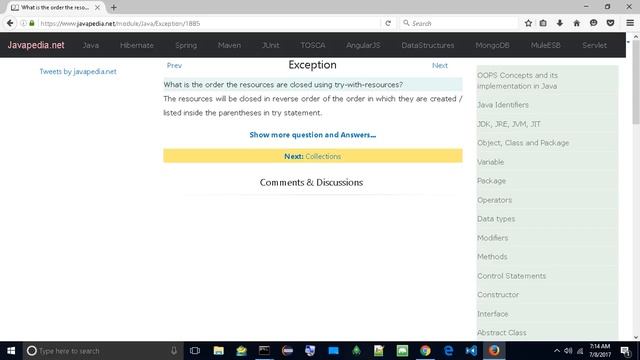Open the 'Data types' sidebar topic
The height and width of the screenshot is (360, 640).
pos(496,219)
